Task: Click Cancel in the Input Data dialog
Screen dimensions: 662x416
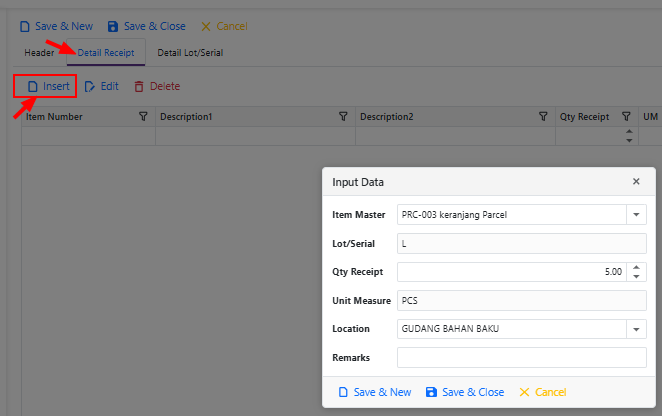Action: tap(543, 392)
